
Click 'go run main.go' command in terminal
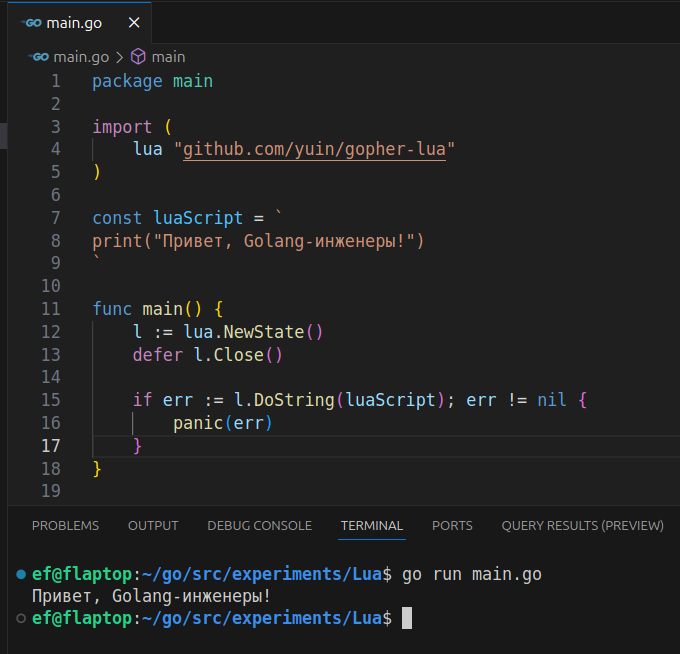point(472,574)
